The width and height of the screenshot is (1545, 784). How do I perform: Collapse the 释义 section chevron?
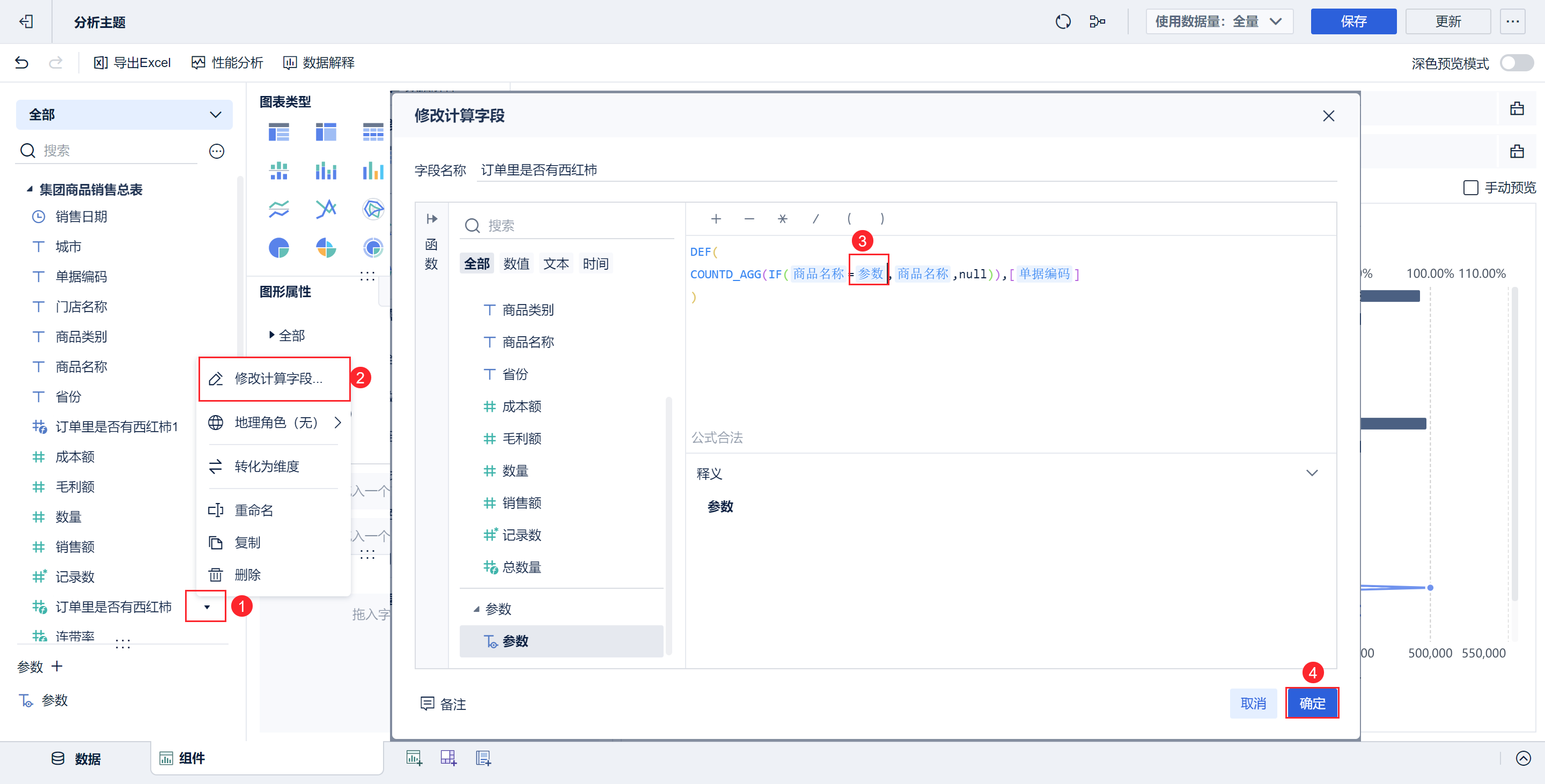pyautogui.click(x=1312, y=473)
